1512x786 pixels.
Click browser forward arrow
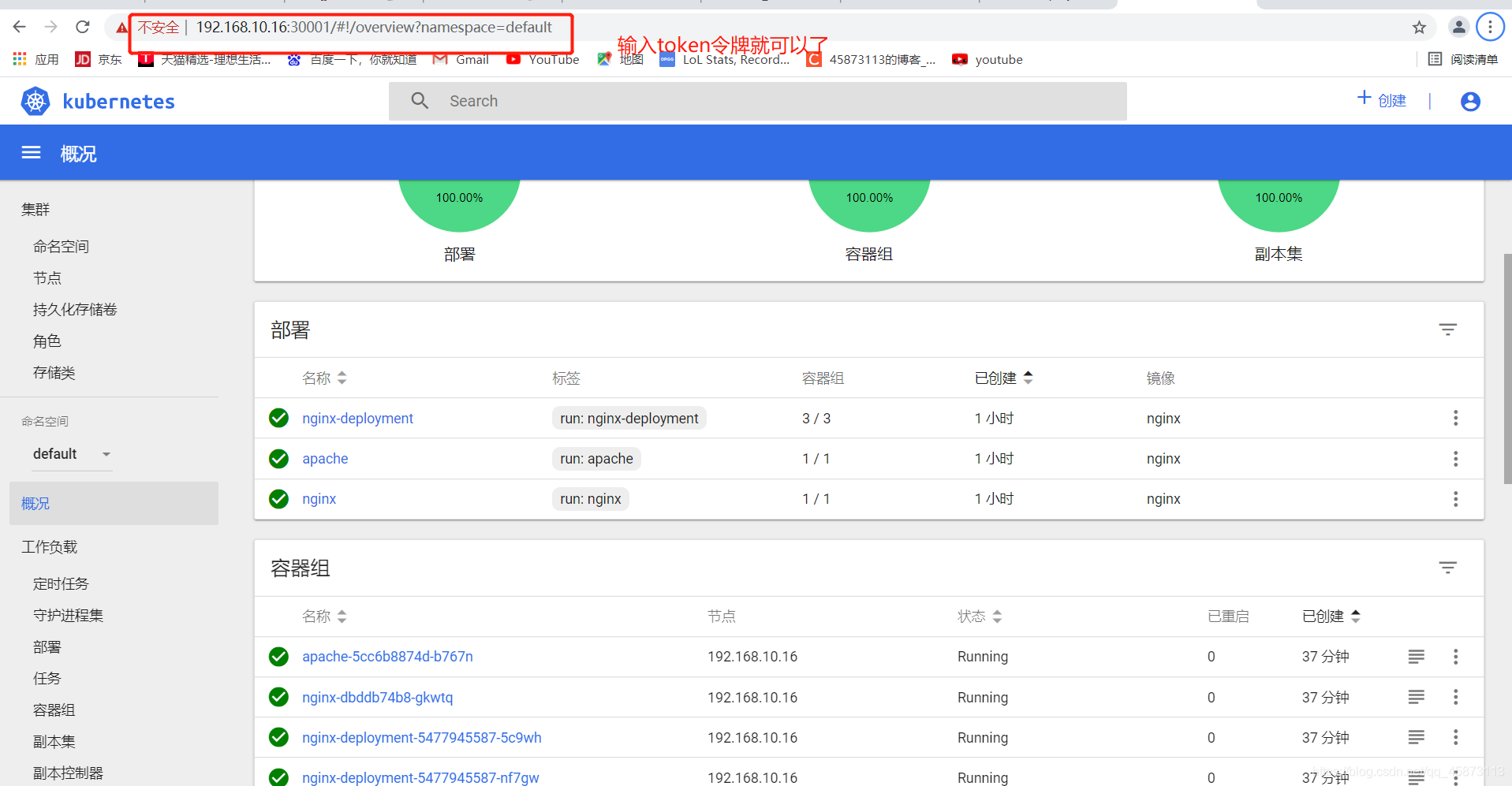(51, 27)
